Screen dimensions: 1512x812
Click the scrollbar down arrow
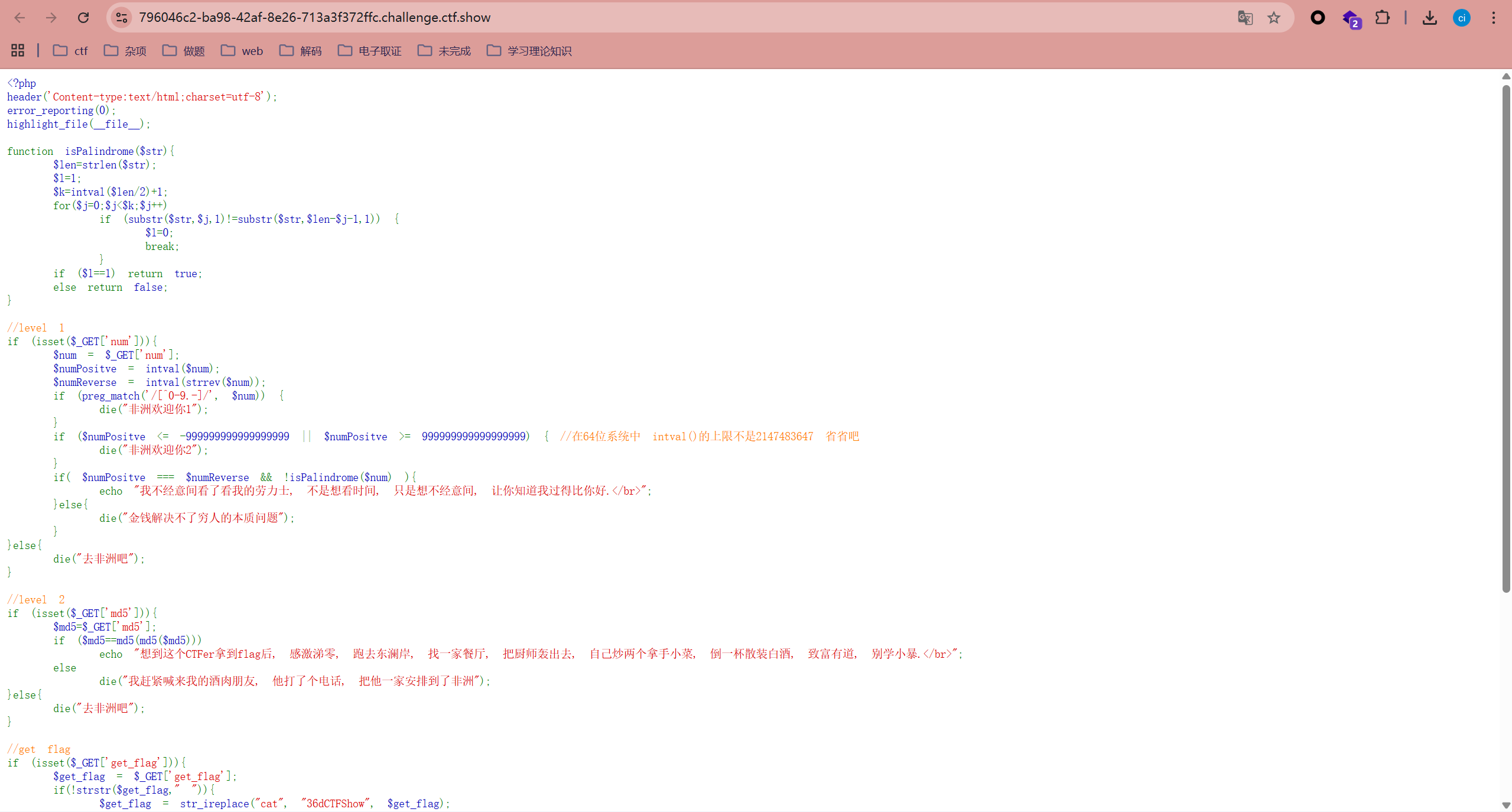[x=1506, y=805]
